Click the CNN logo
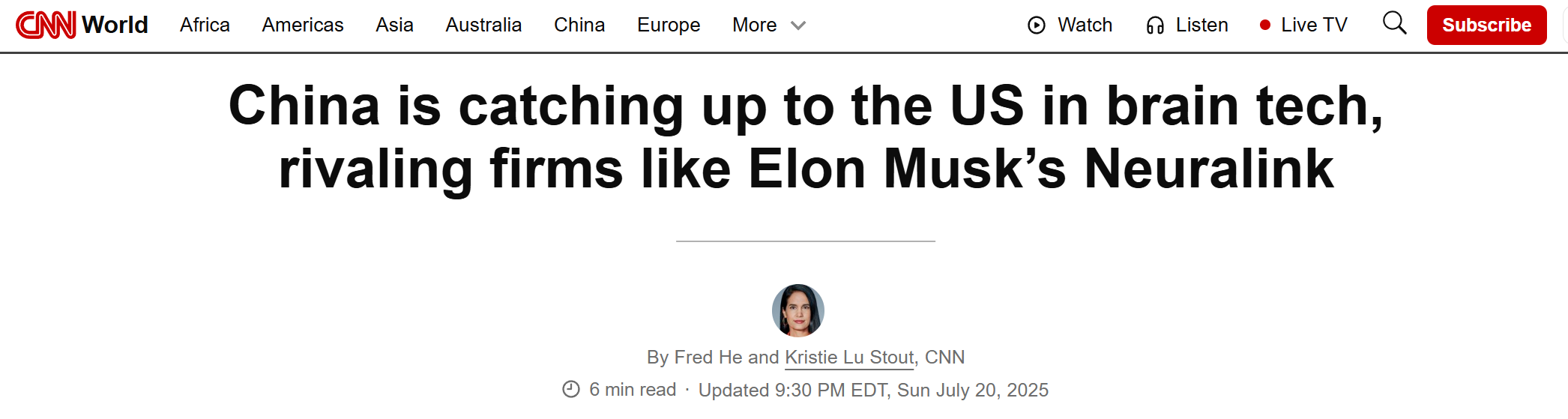Screen dimensions: 1568x419 click(x=46, y=25)
